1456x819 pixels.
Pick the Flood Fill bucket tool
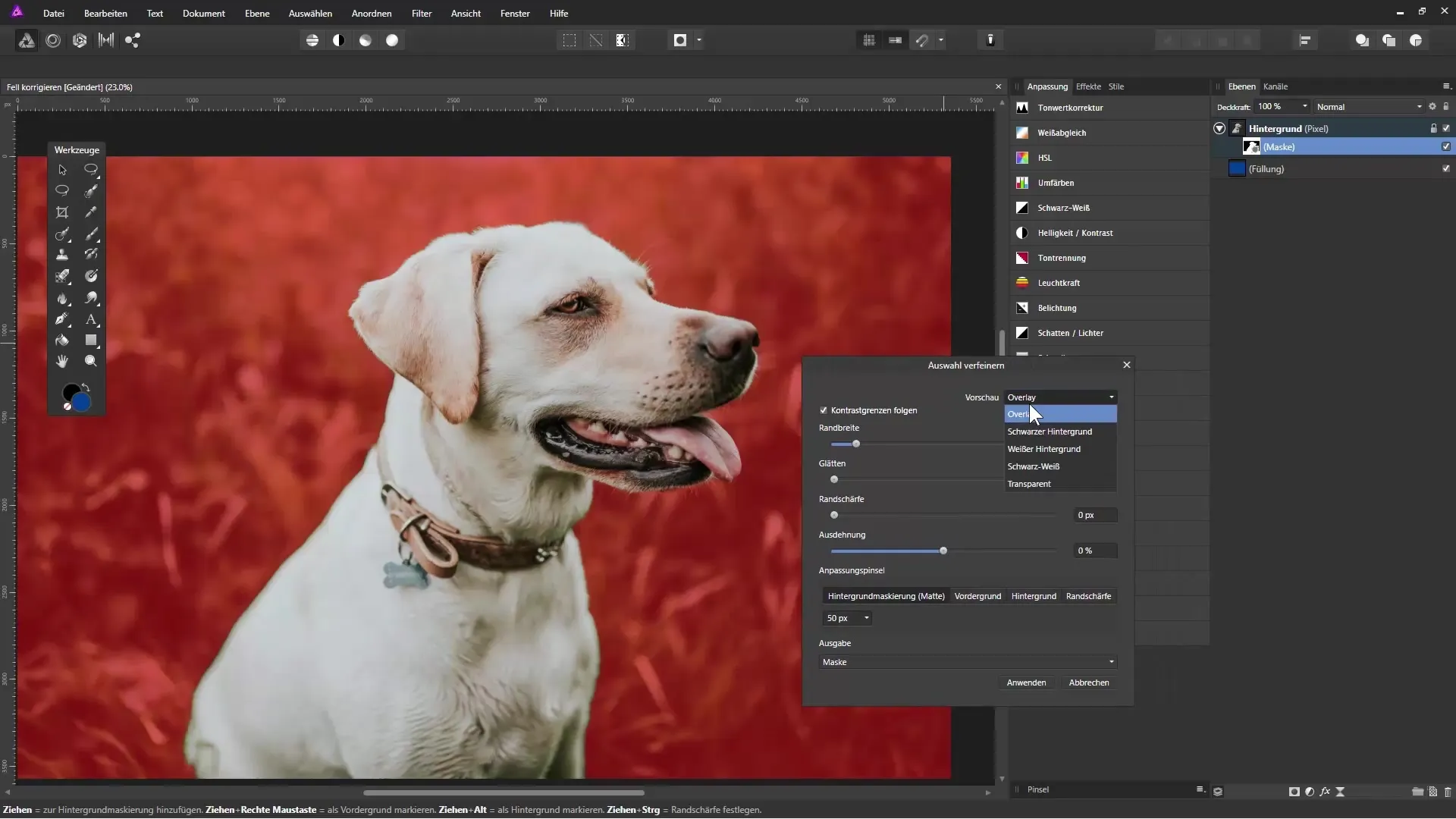click(62, 340)
